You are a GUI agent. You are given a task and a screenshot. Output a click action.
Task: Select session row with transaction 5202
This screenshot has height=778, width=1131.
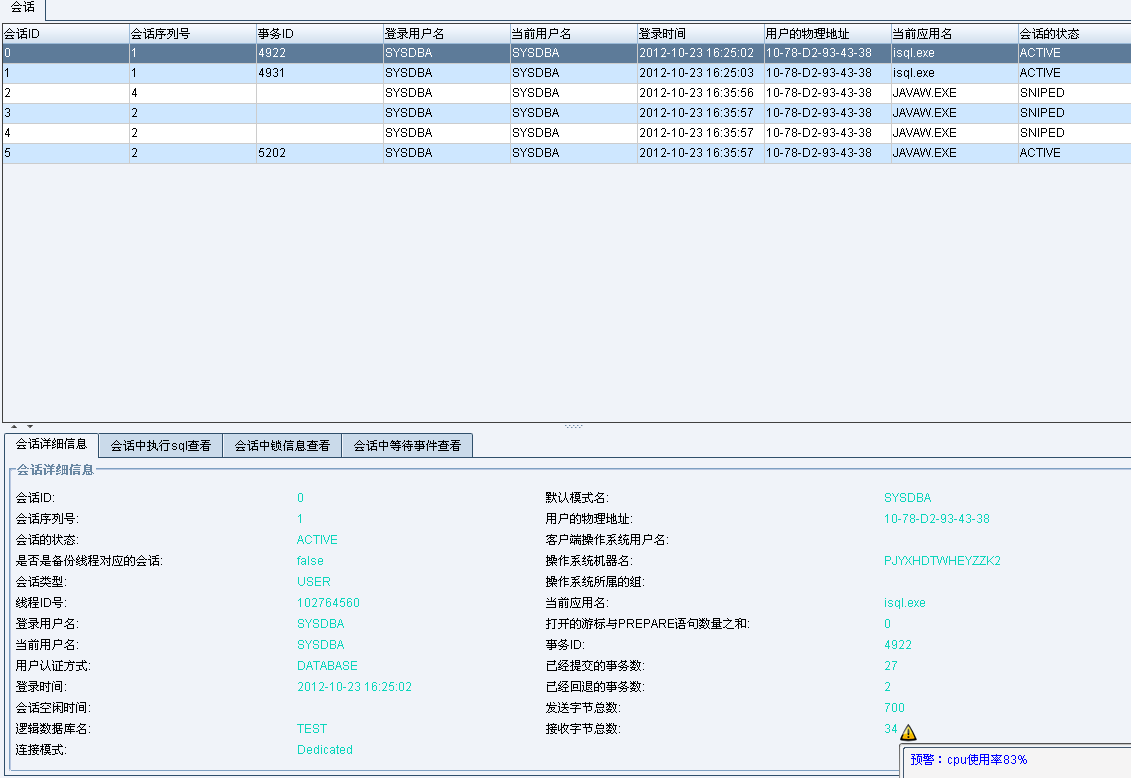(x=319, y=153)
